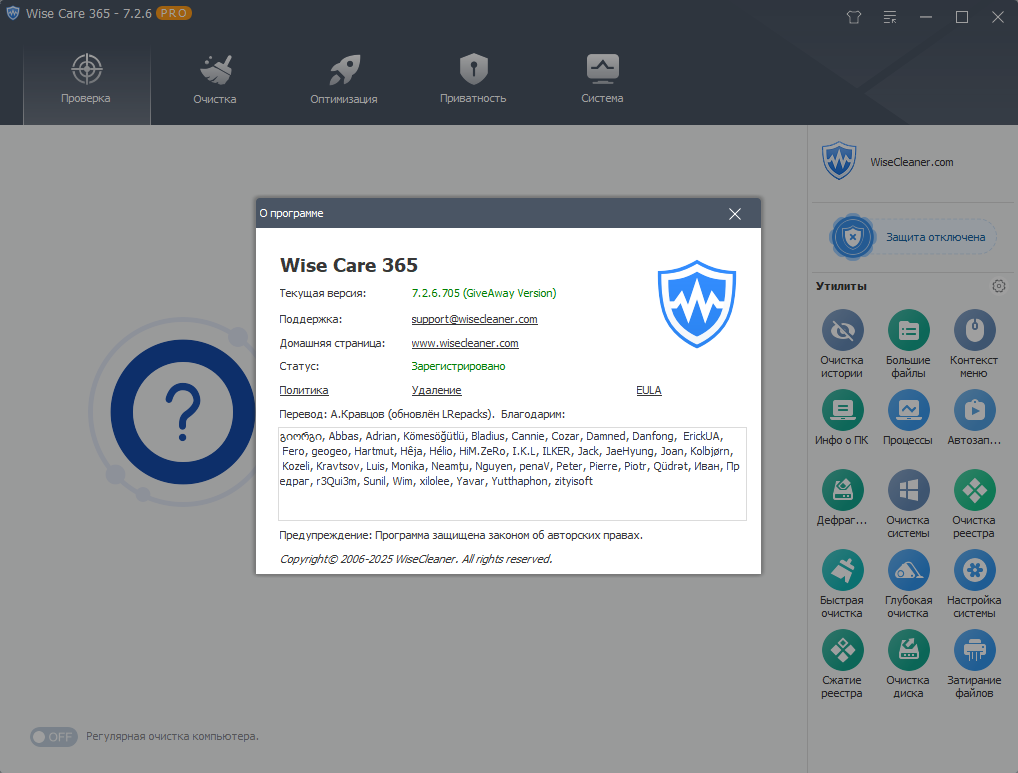Viewport: 1018px width, 773px height.
Task: Open the Настройка системы utility
Action: 975,571
